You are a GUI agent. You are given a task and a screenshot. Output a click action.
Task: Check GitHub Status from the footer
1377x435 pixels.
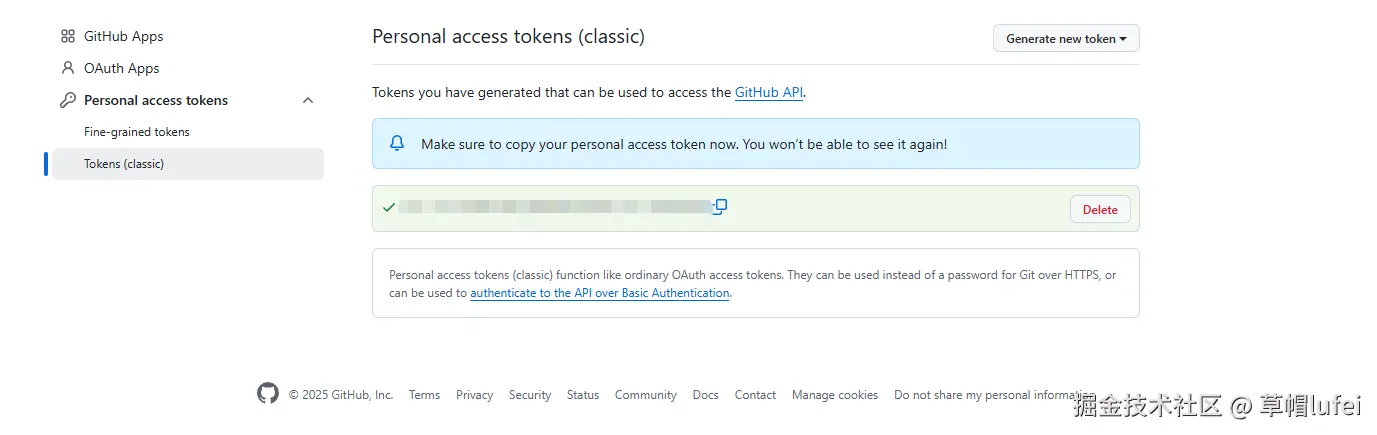point(582,395)
